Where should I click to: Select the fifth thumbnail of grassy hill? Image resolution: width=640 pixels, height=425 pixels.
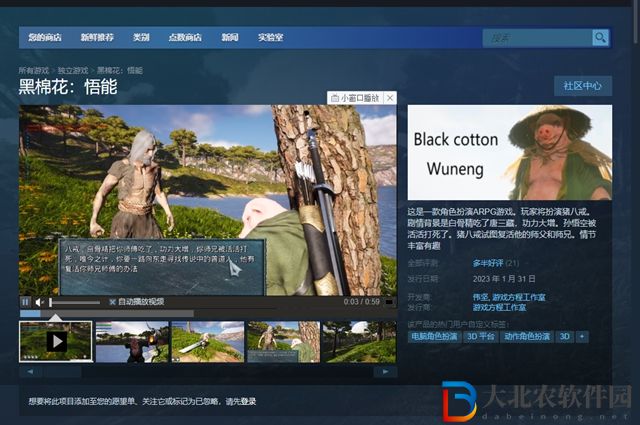click(x=359, y=342)
